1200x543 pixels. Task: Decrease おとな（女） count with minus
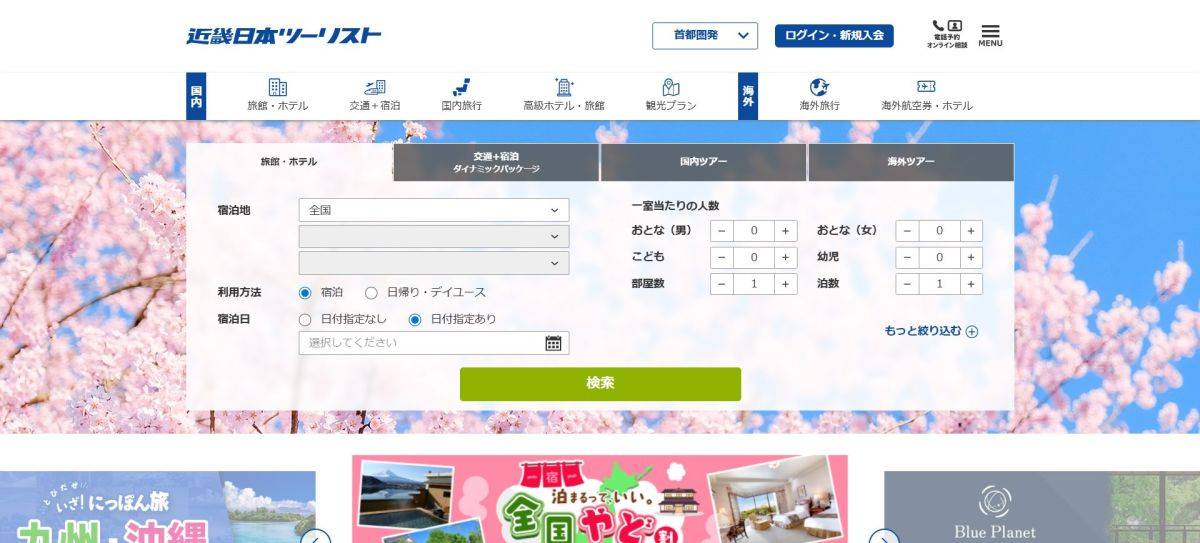coord(907,231)
